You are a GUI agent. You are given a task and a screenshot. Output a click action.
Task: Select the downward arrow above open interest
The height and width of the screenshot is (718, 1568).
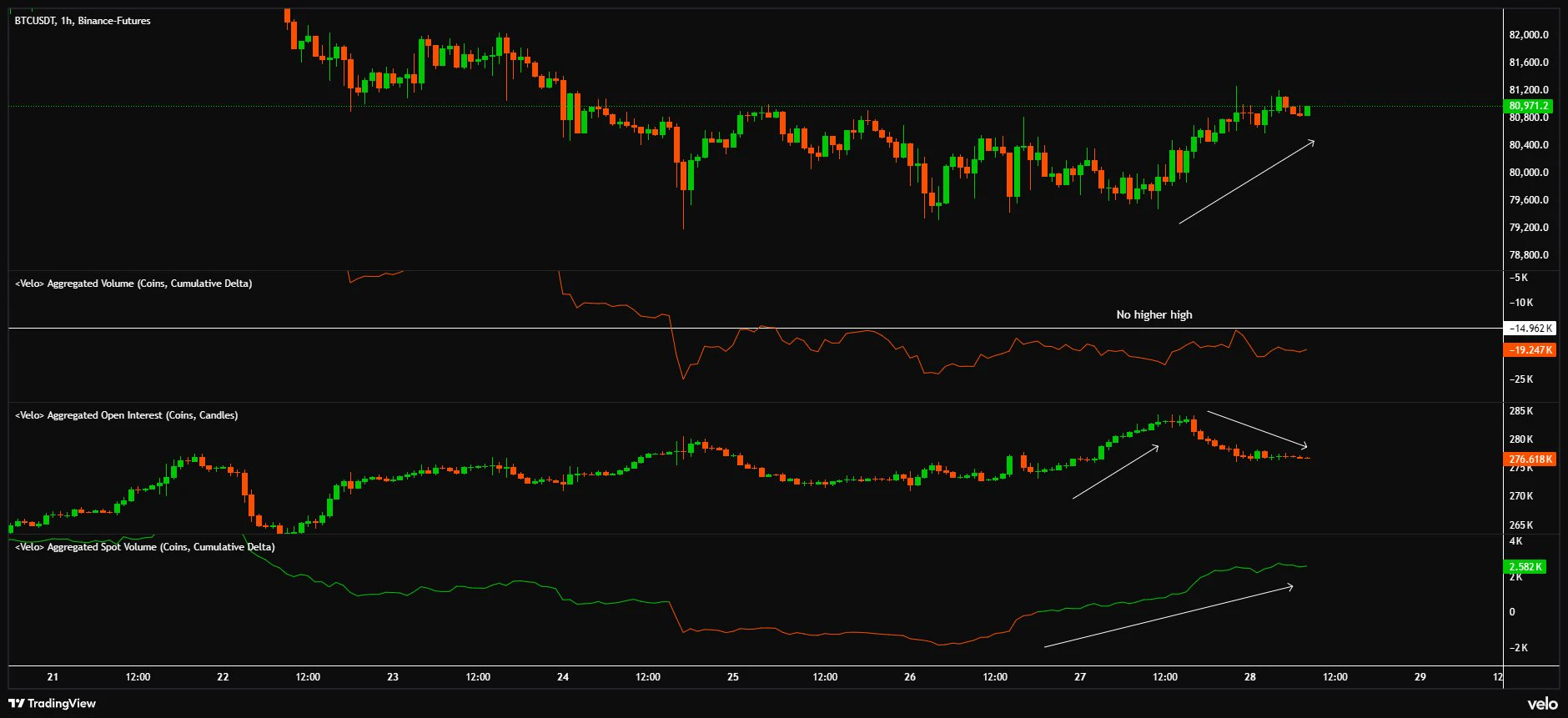click(1257, 429)
